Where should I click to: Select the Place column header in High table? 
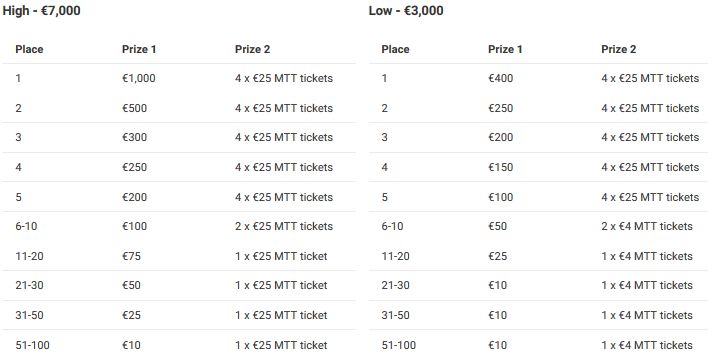coord(29,49)
